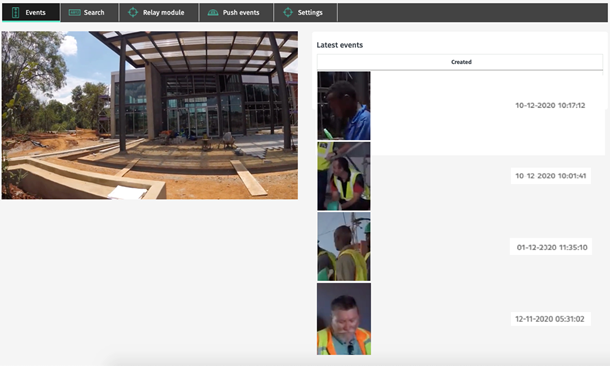Screen dimensions: 610x366
Task: Go to the Relay module tab
Action: [159, 12]
